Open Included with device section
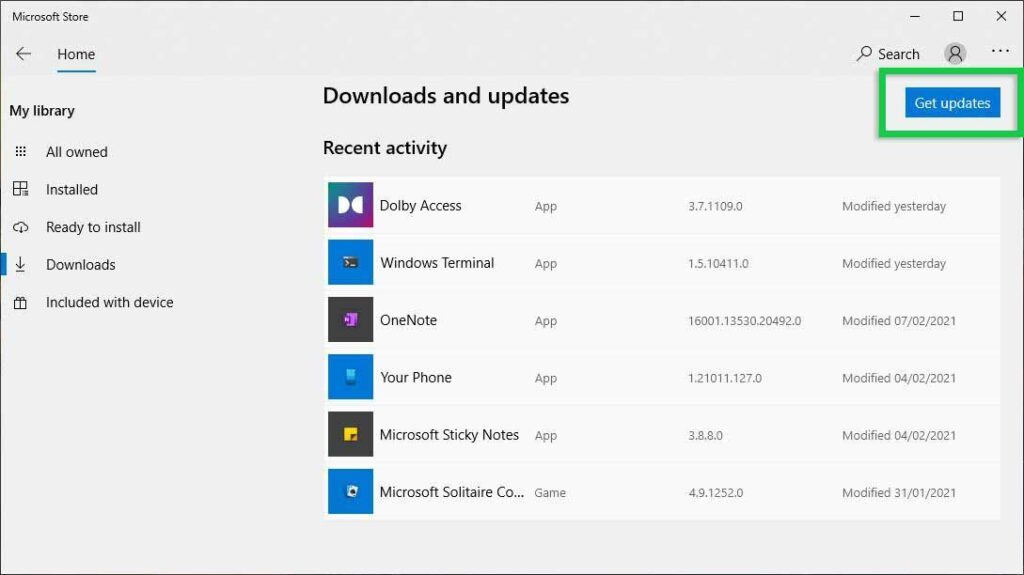This screenshot has height=575, width=1024. [x=110, y=302]
